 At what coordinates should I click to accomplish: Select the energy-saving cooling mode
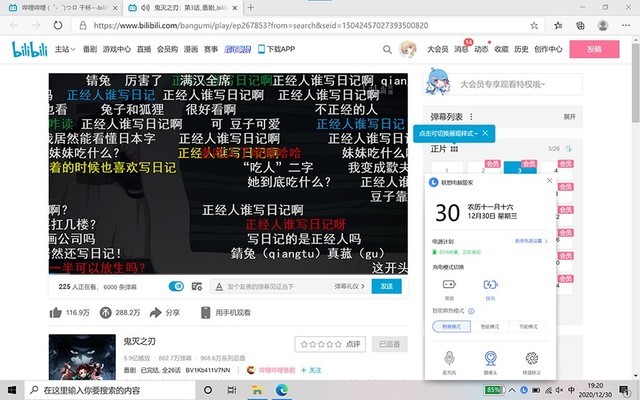pyautogui.click(x=528, y=327)
